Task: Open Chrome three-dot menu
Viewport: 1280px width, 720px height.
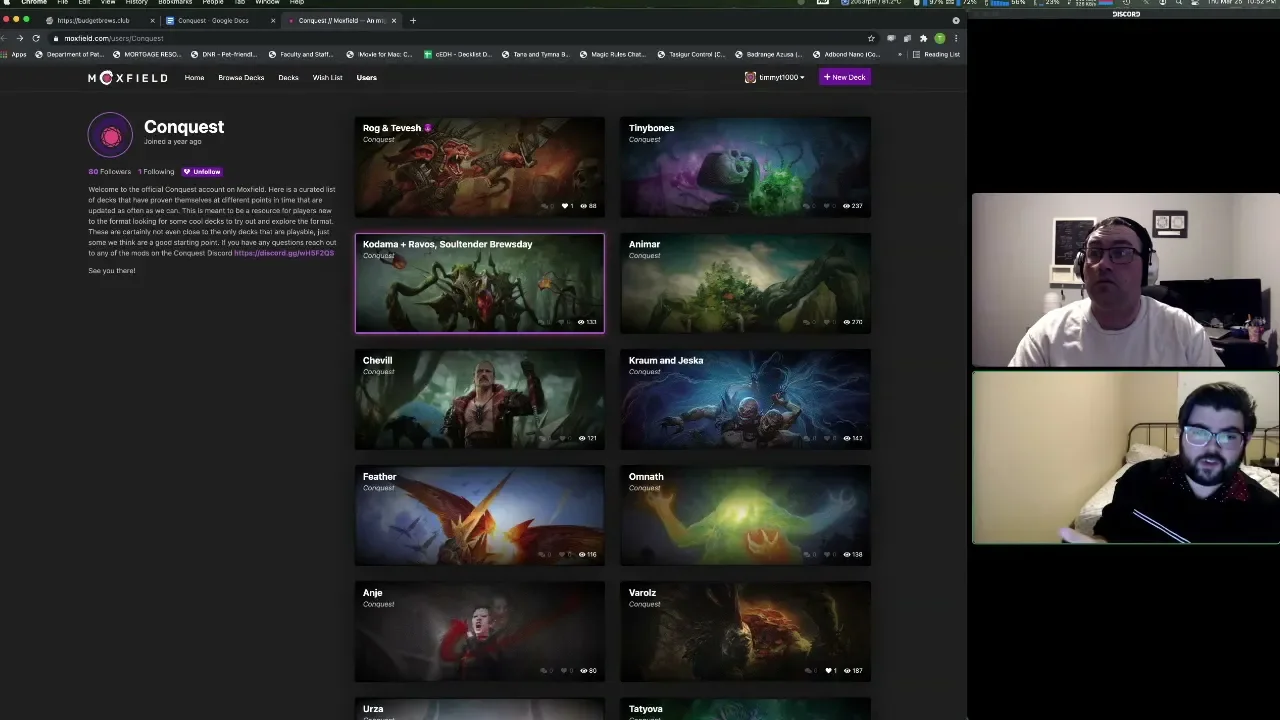Action: 956,38
